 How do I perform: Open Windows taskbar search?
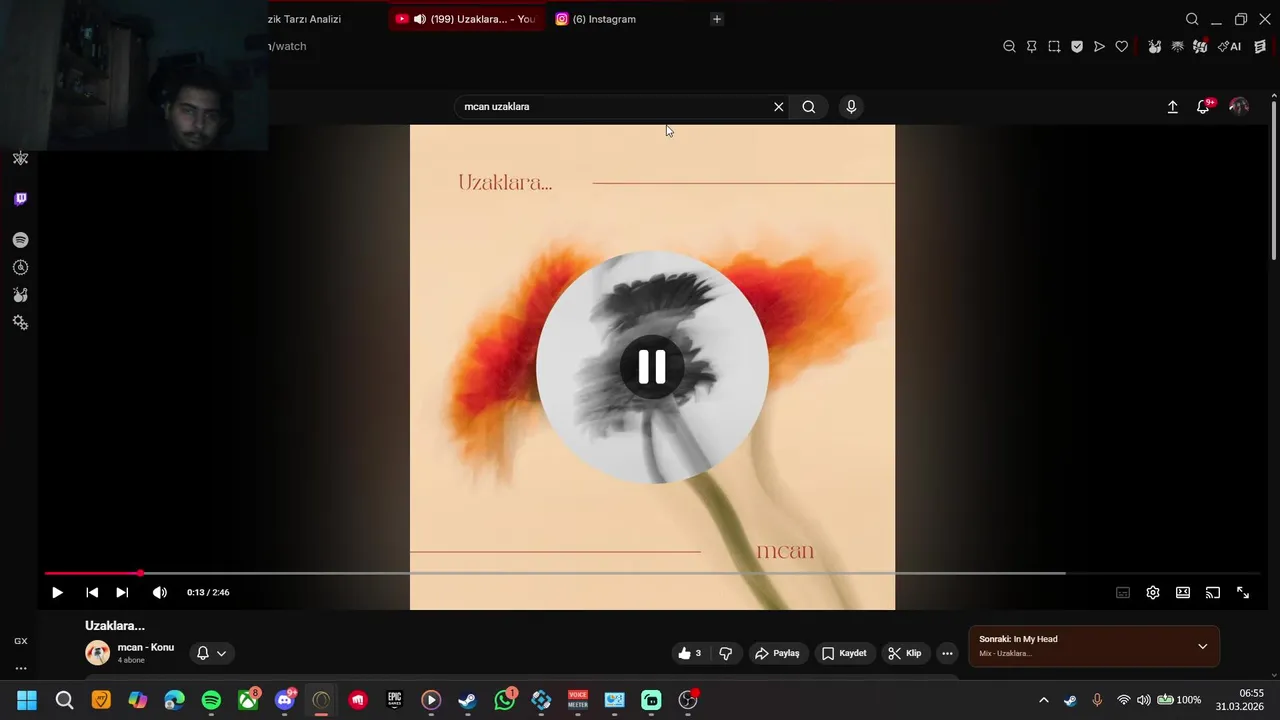[x=64, y=700]
